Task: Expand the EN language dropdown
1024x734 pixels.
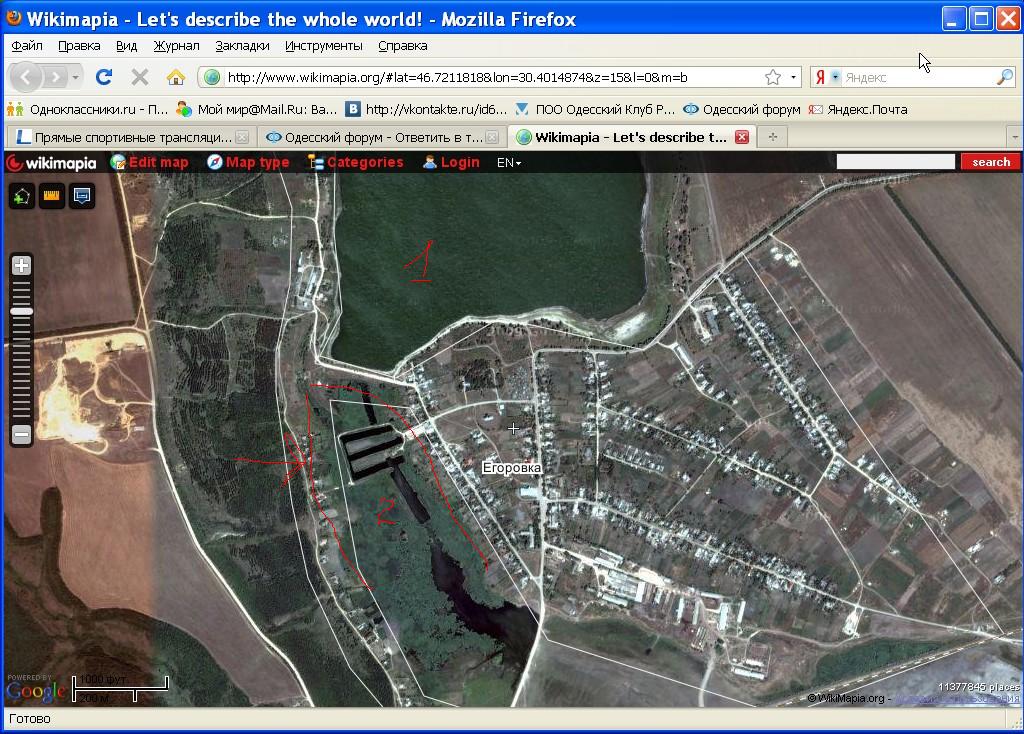Action: click(x=509, y=162)
